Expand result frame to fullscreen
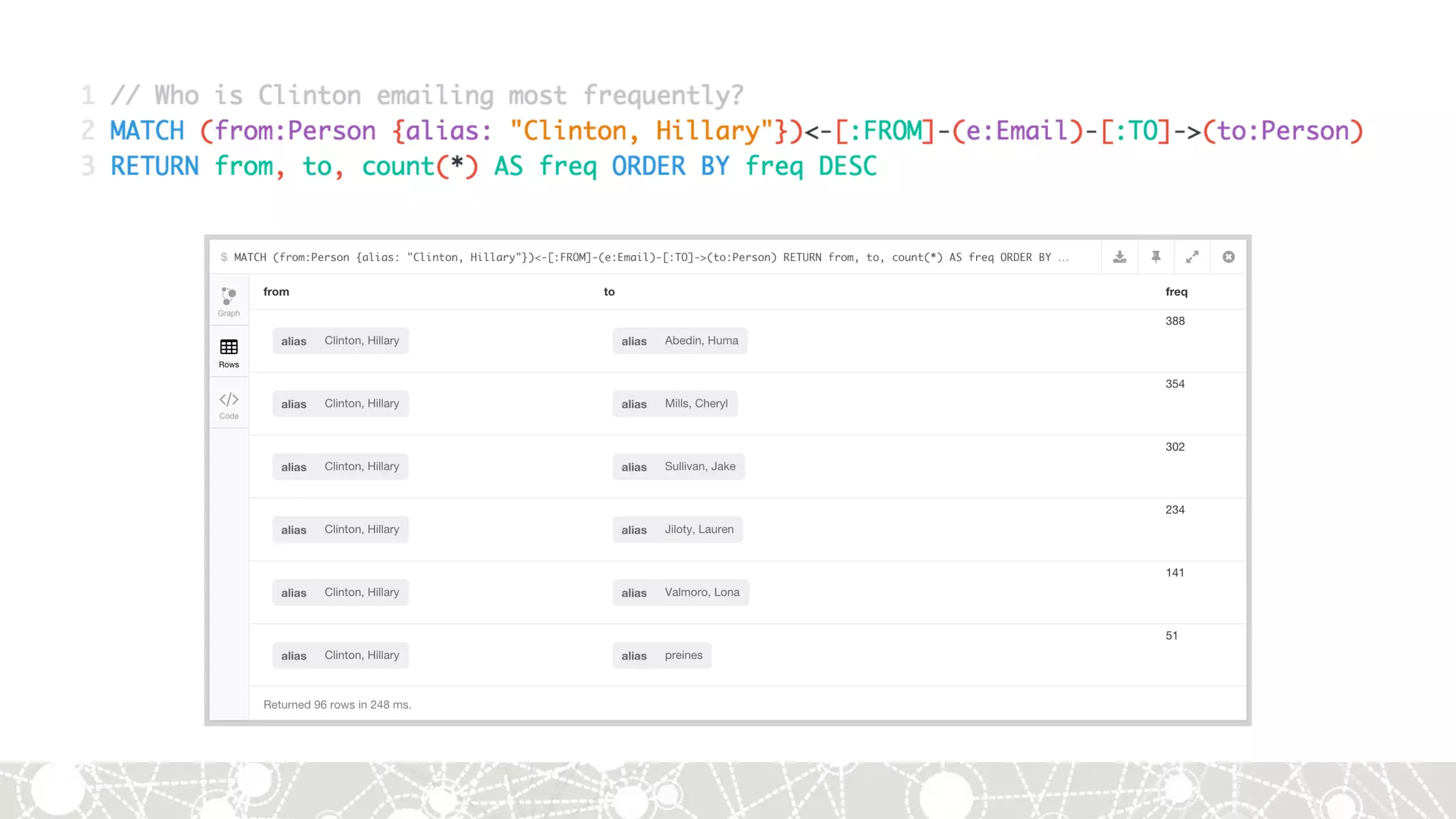Screen dimensions: 1456x819 [x=1192, y=257]
